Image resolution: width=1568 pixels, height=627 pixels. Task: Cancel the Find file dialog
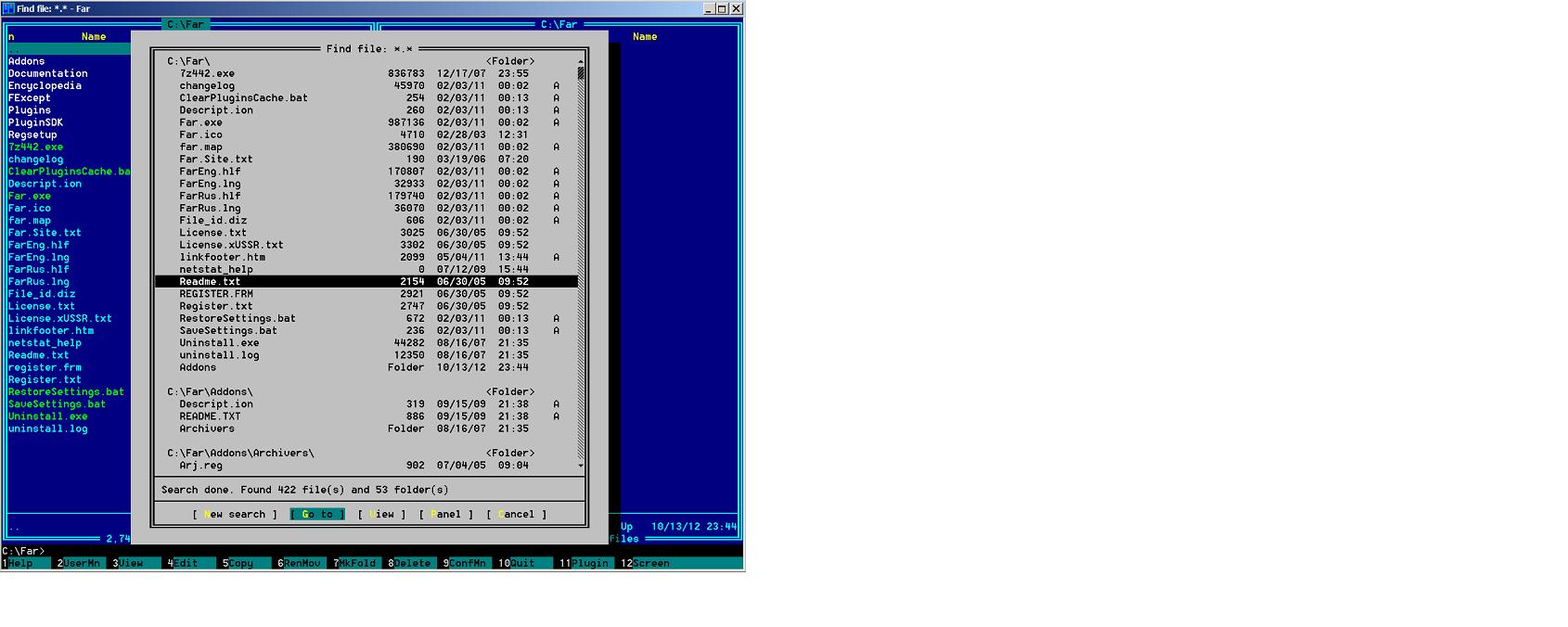point(516,514)
